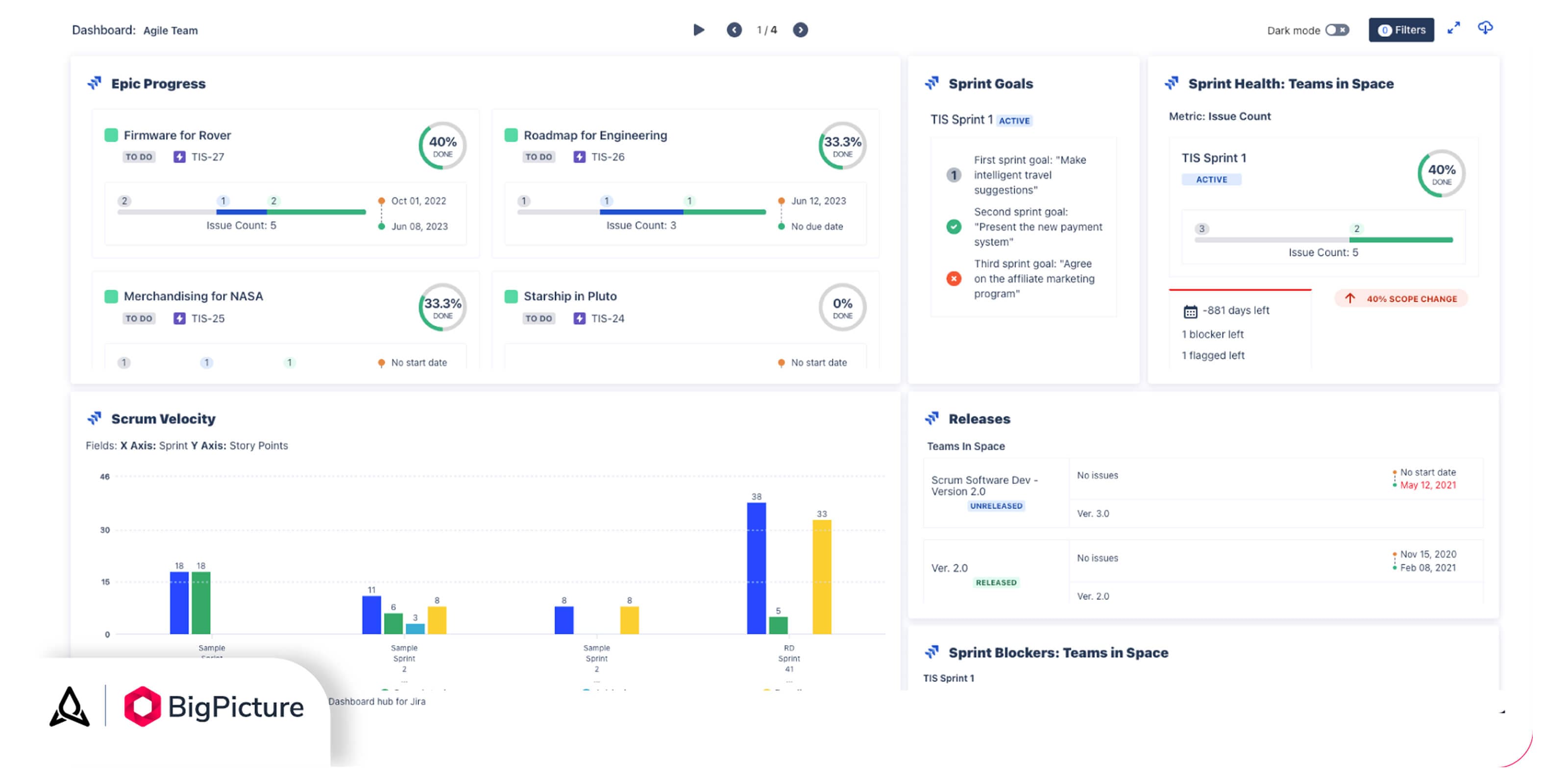Start the dashboard slideshow play button

pos(699,30)
